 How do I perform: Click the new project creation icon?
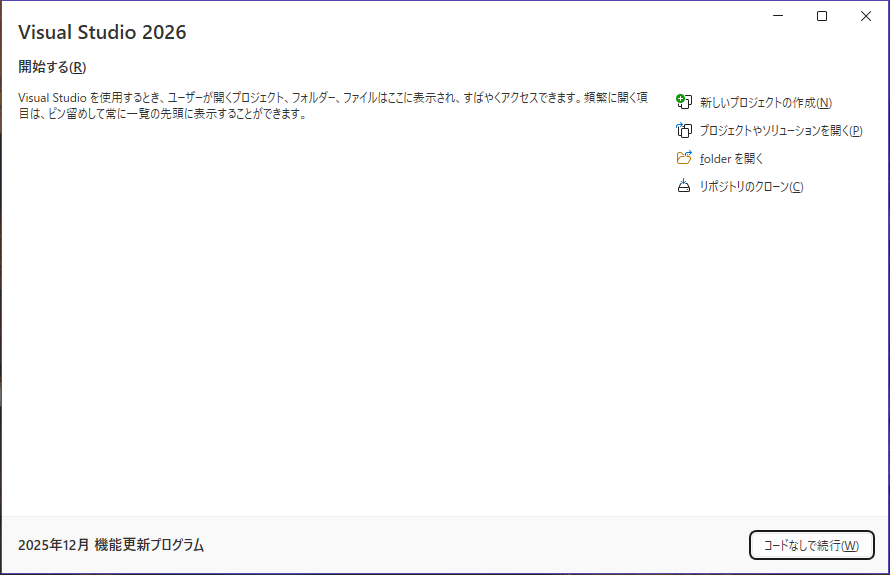pyautogui.click(x=684, y=102)
